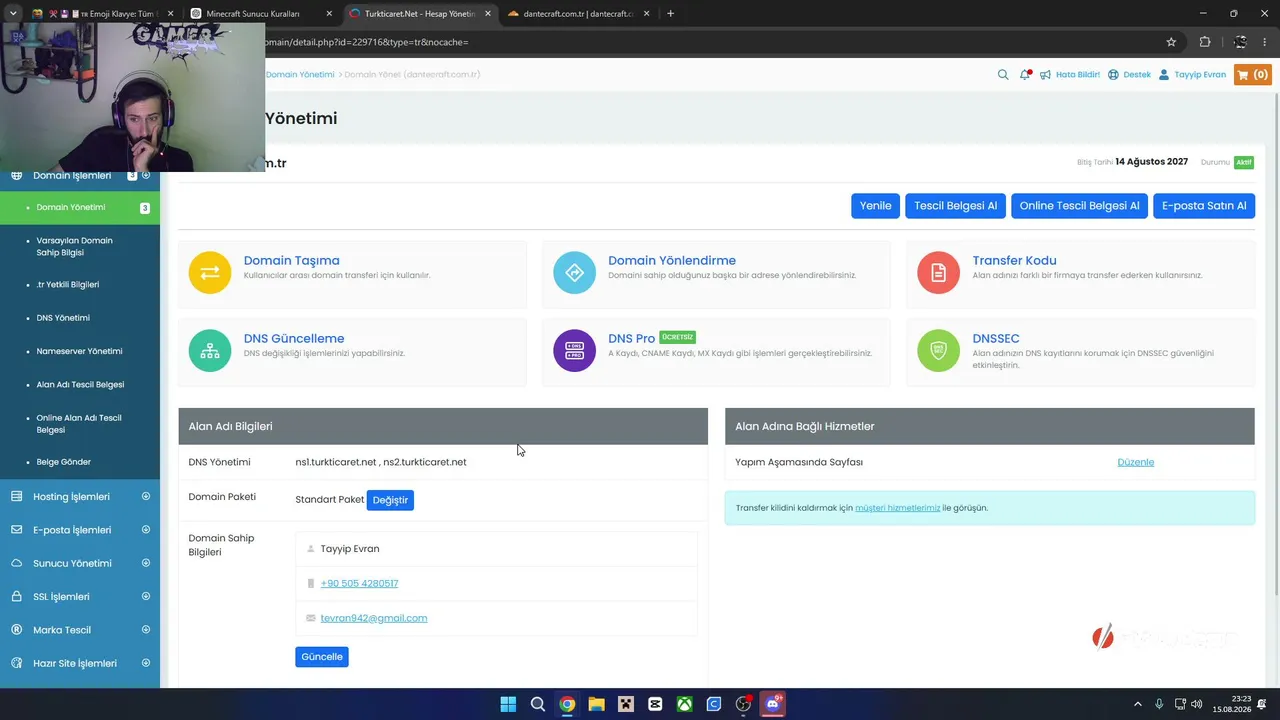
Task: Open the Xbox app on the taskbar
Action: coord(684,704)
